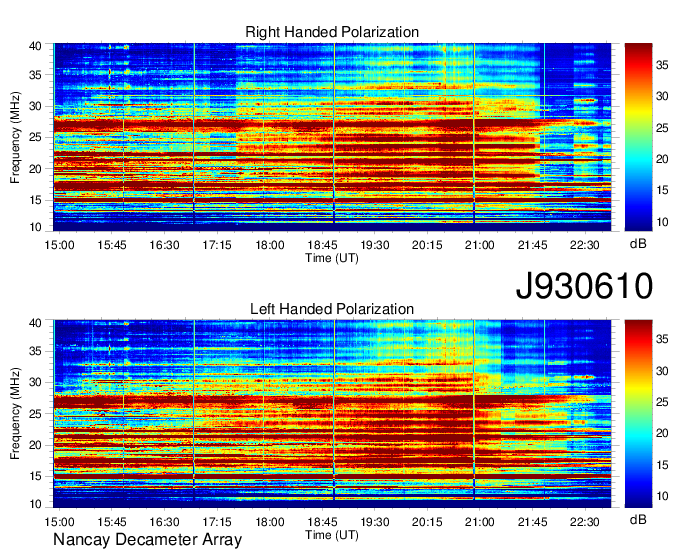Click the 10 MHz tick of Right Handed plot
This screenshot has height=552, width=680.
pos(35,227)
